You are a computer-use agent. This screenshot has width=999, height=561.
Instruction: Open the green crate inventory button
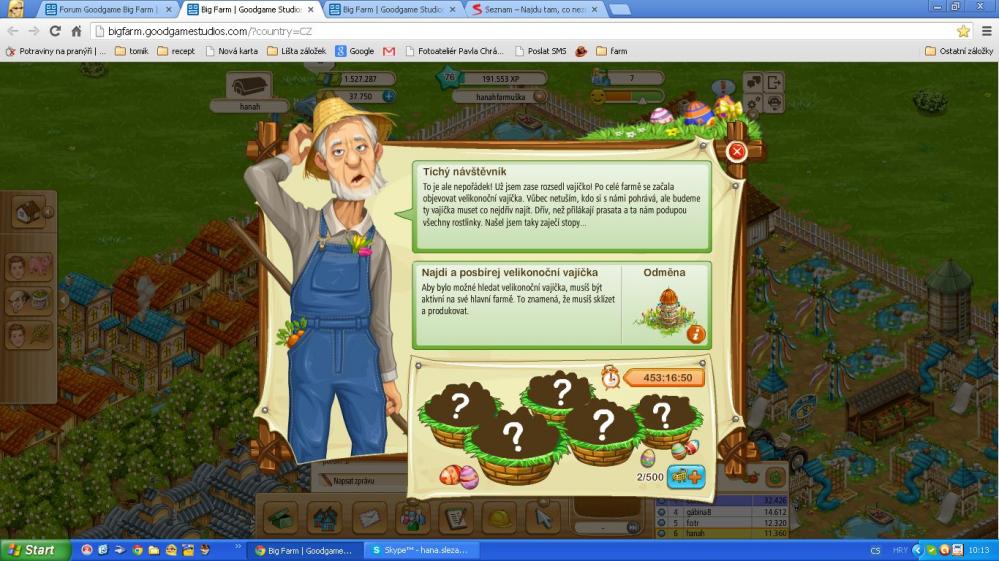(x=281, y=518)
